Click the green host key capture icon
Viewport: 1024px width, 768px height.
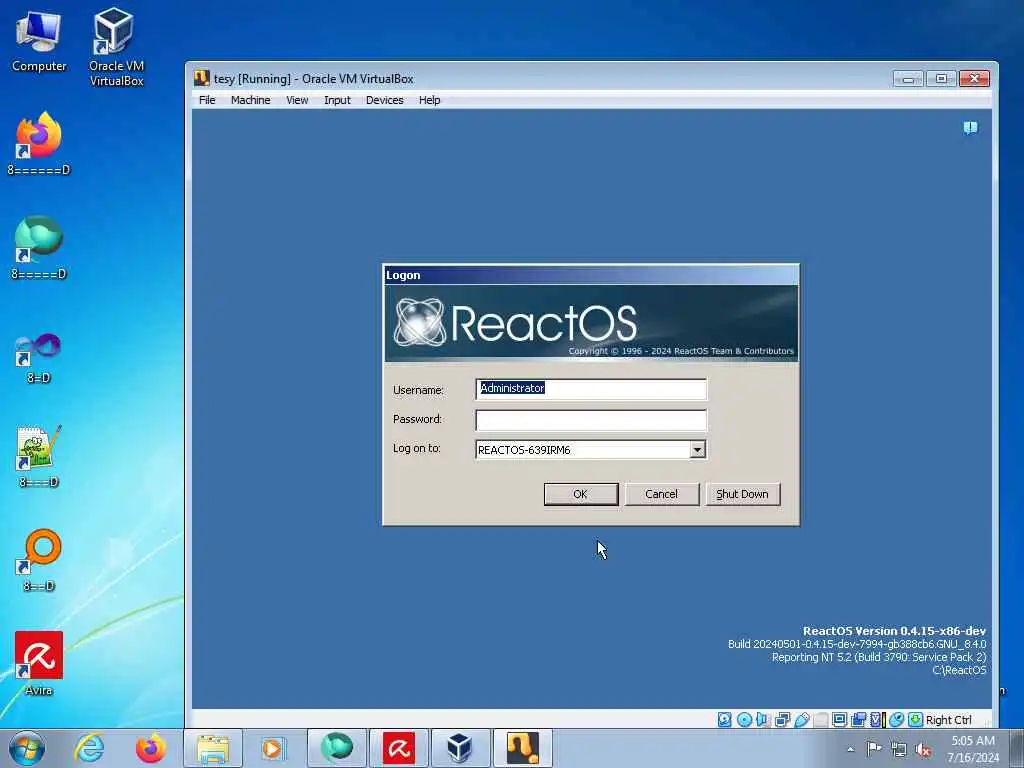click(916, 720)
